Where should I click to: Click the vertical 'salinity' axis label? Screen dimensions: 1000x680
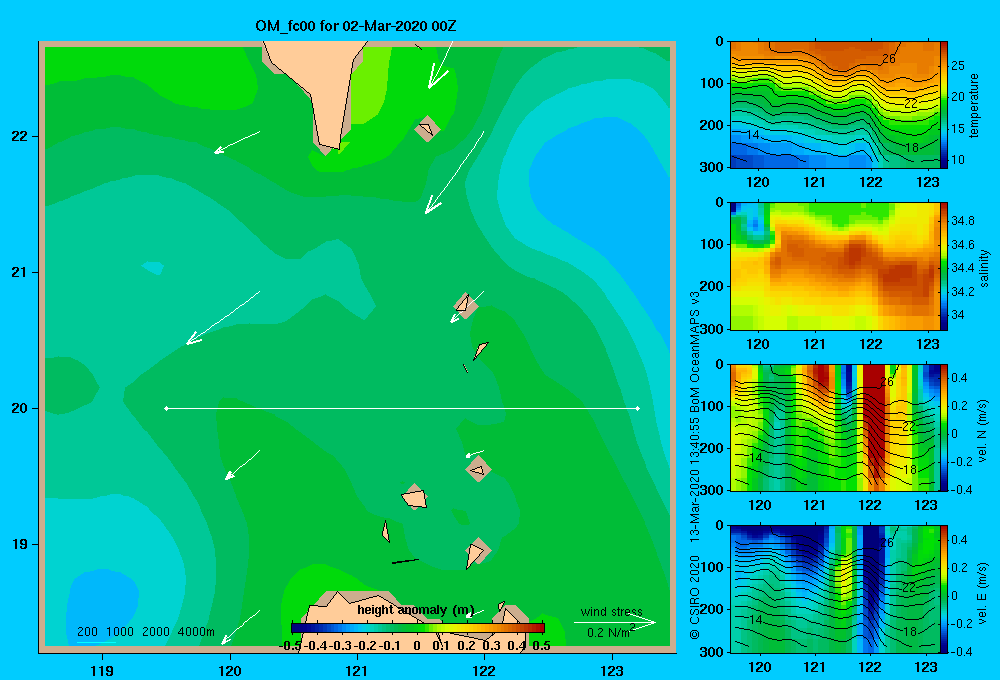(x=984, y=268)
